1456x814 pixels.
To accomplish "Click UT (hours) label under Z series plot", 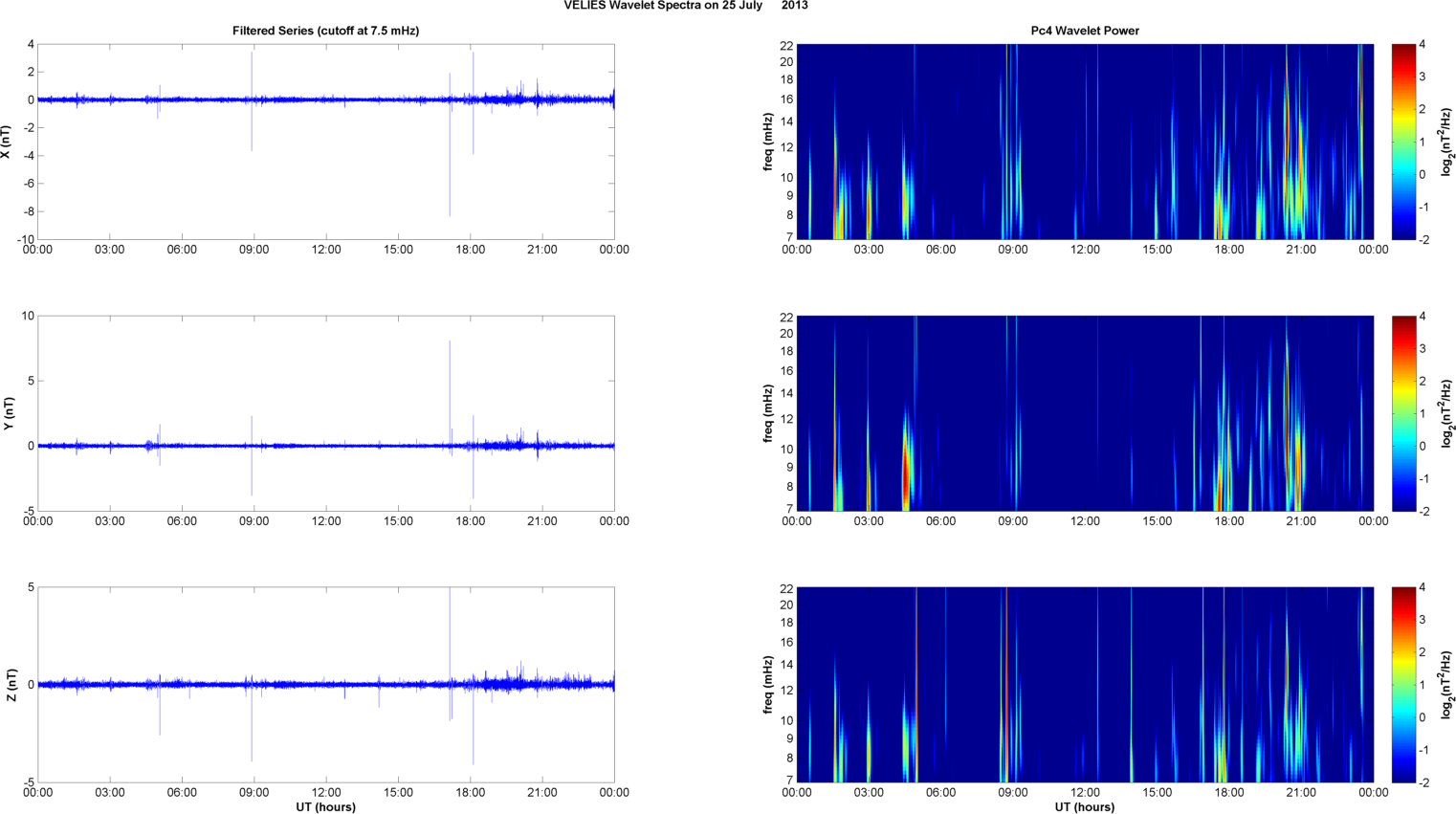I will [x=325, y=807].
